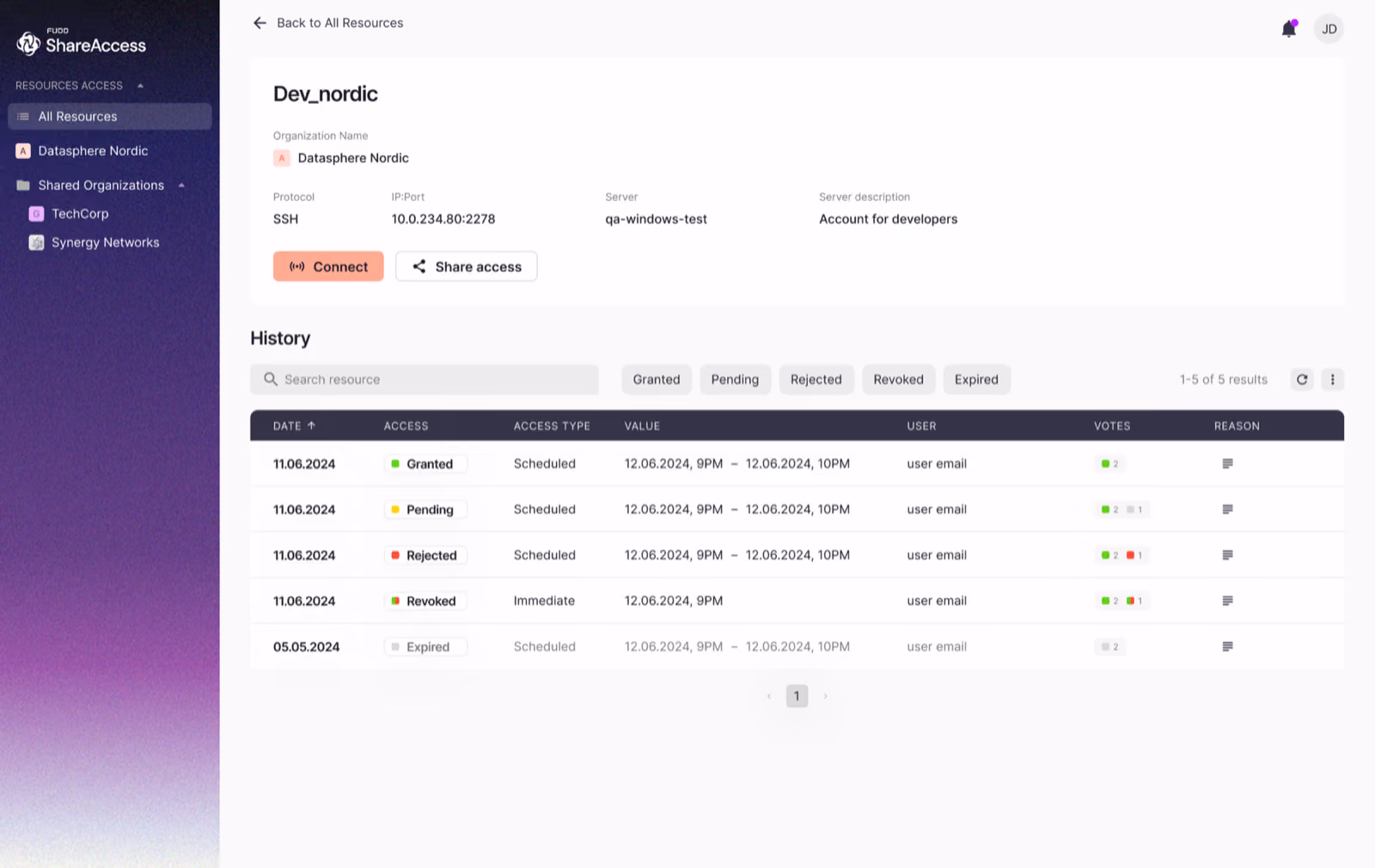Click the Search resource field
The width and height of the screenshot is (1375, 868).
coord(425,379)
